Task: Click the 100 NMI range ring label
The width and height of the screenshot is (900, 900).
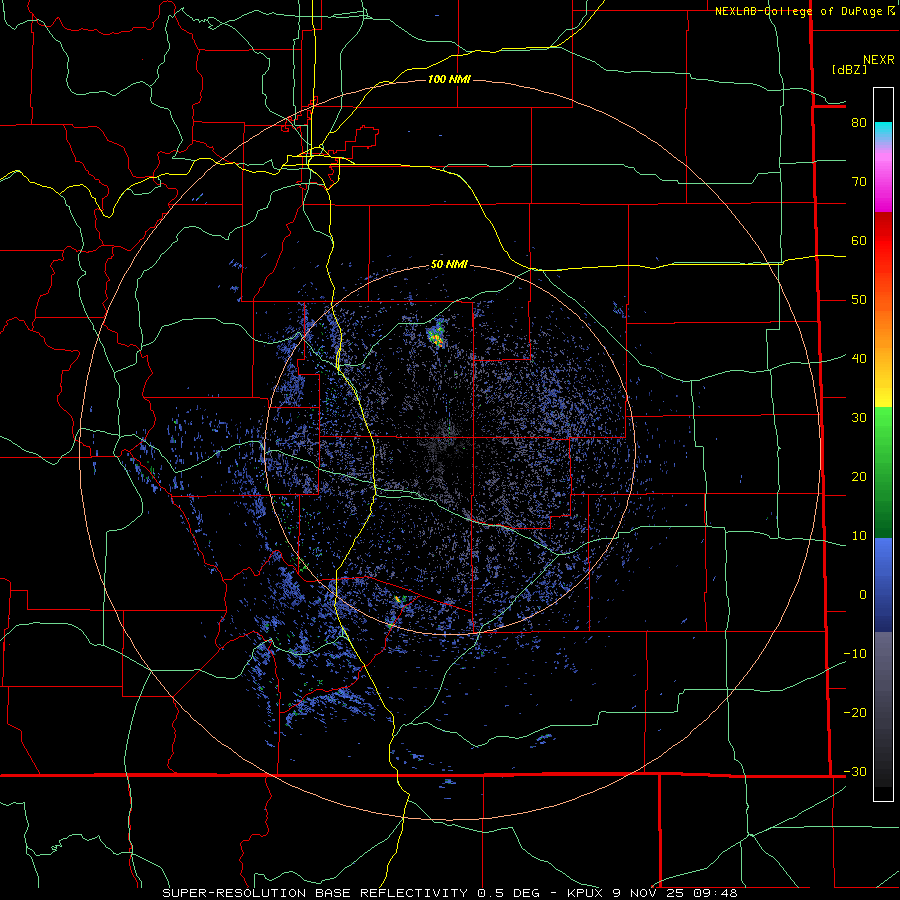Action: point(449,79)
